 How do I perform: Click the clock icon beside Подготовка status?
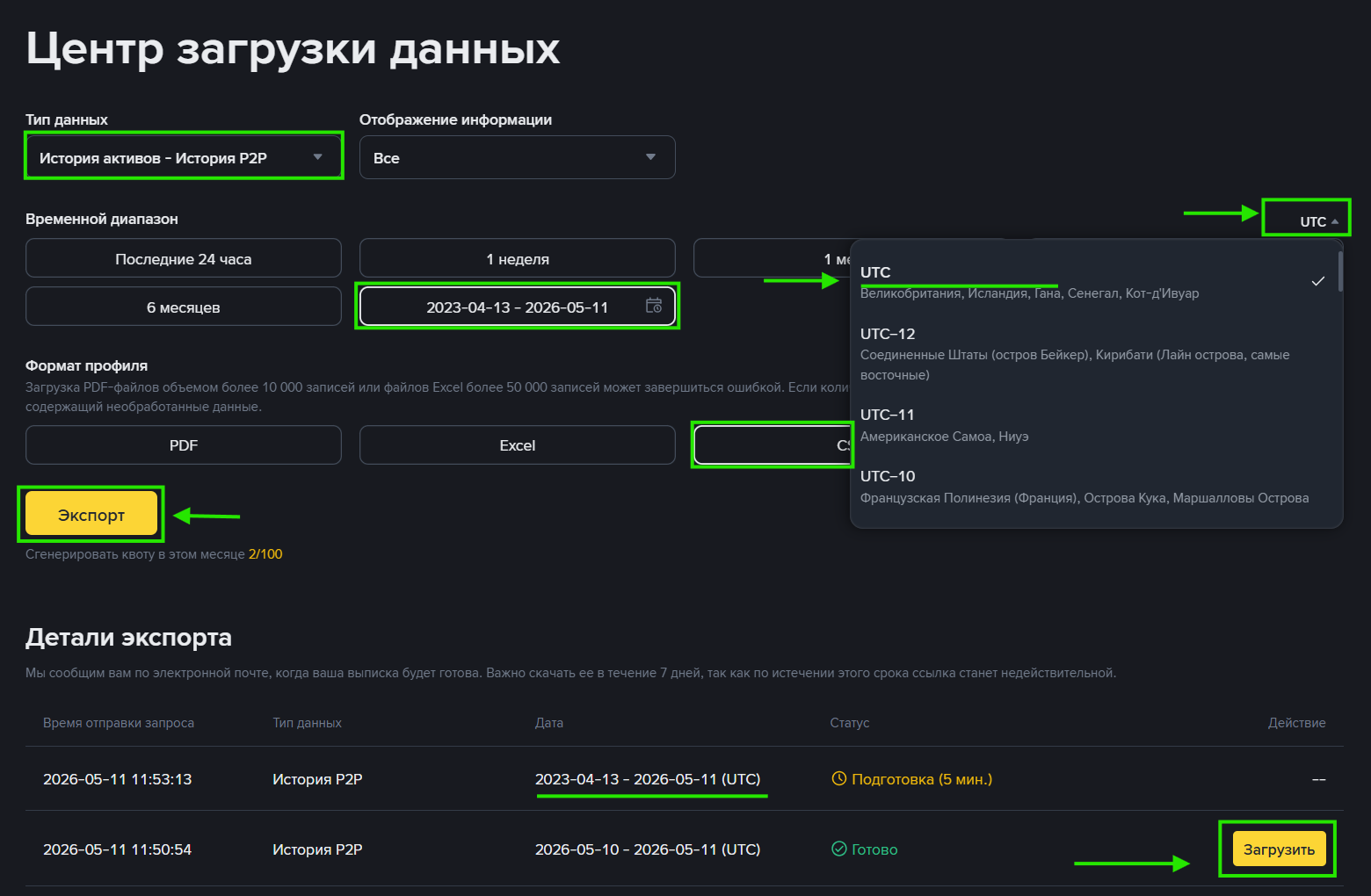[839, 778]
